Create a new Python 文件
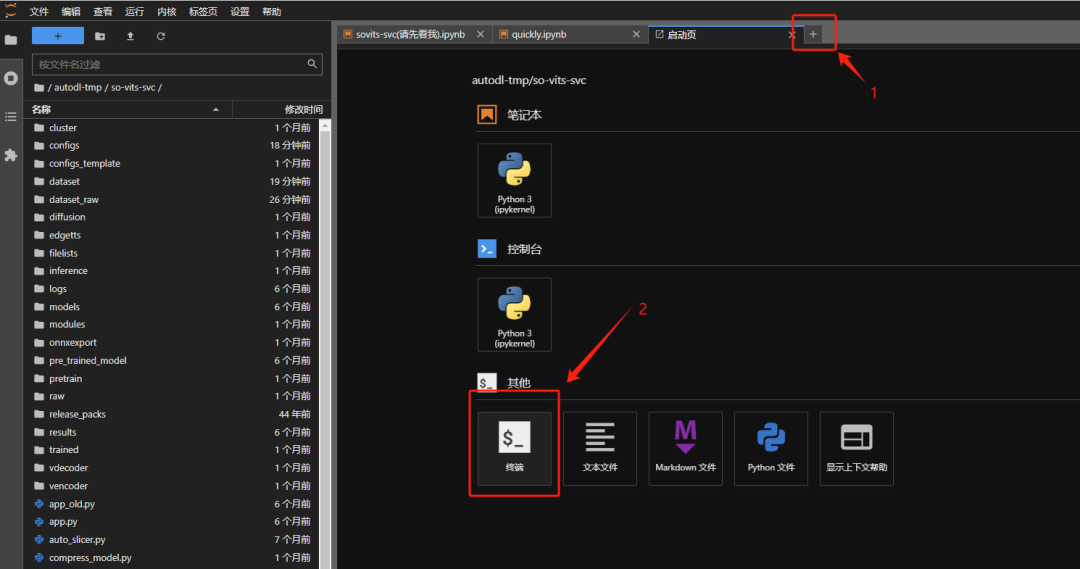Viewport: 1080px width, 569px height. [x=771, y=448]
